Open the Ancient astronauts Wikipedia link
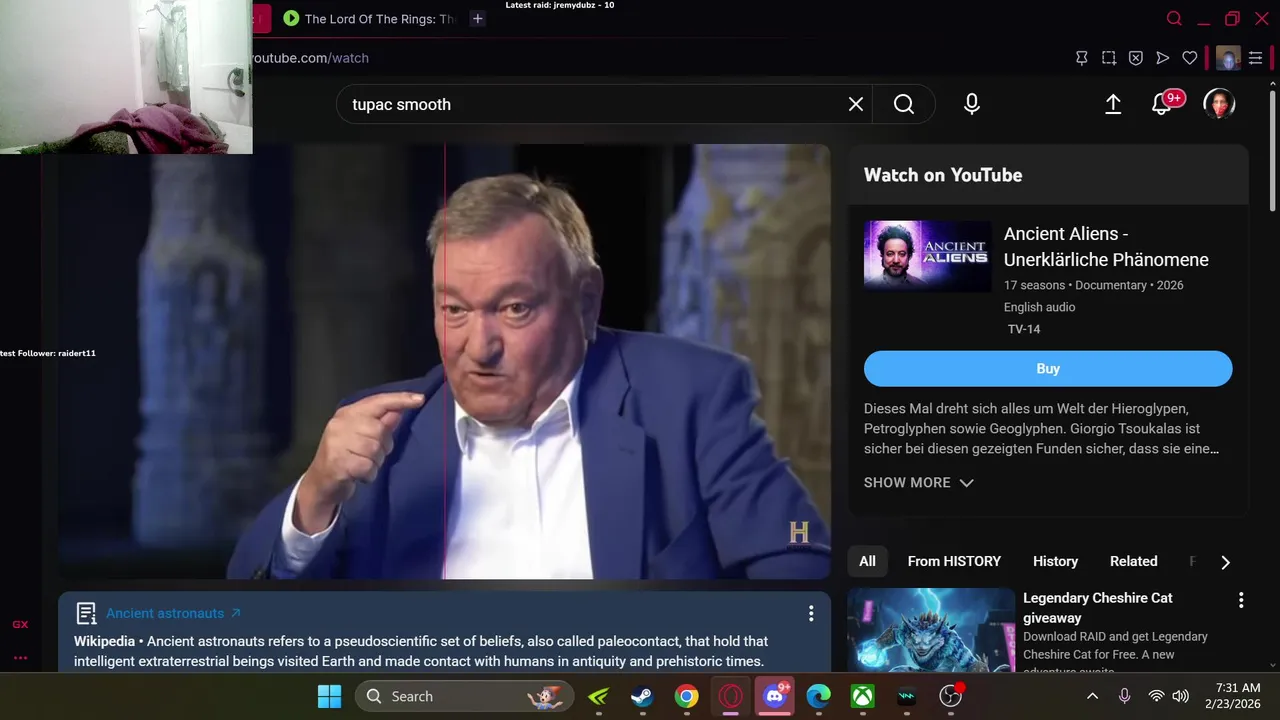This screenshot has height=720, width=1280. [173, 613]
